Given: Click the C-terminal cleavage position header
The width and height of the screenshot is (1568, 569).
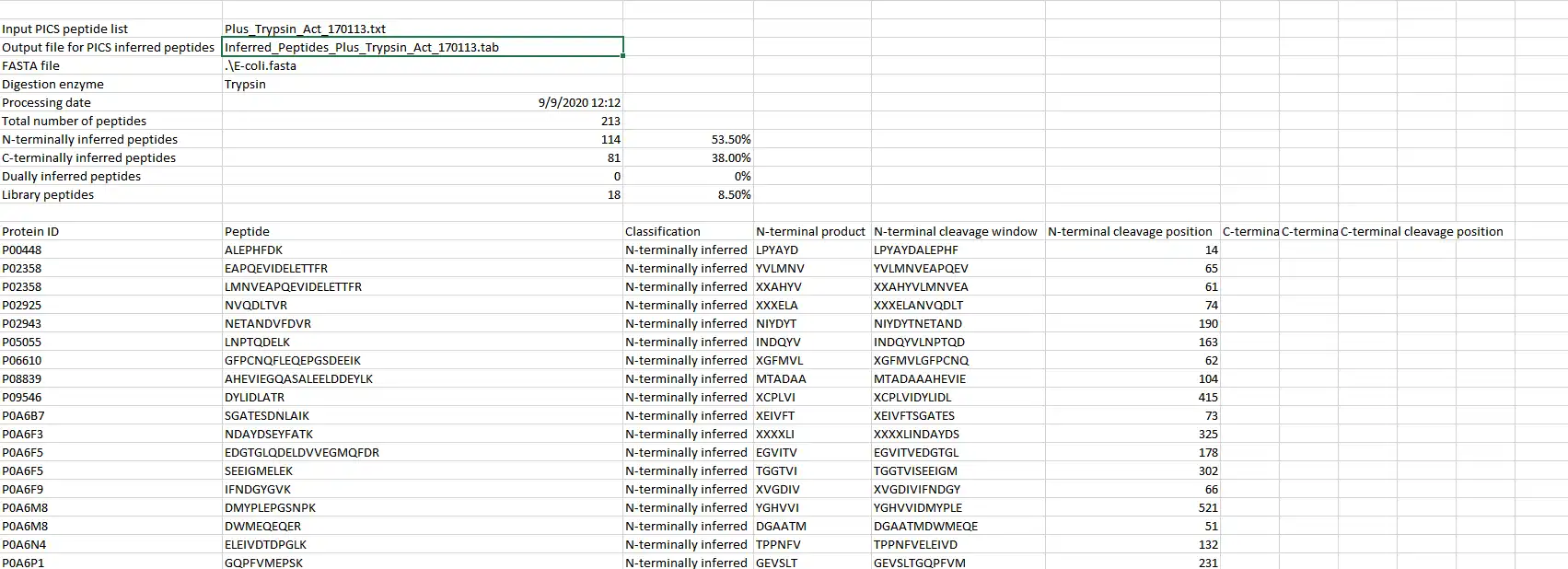Looking at the screenshot, I should click(x=1423, y=231).
